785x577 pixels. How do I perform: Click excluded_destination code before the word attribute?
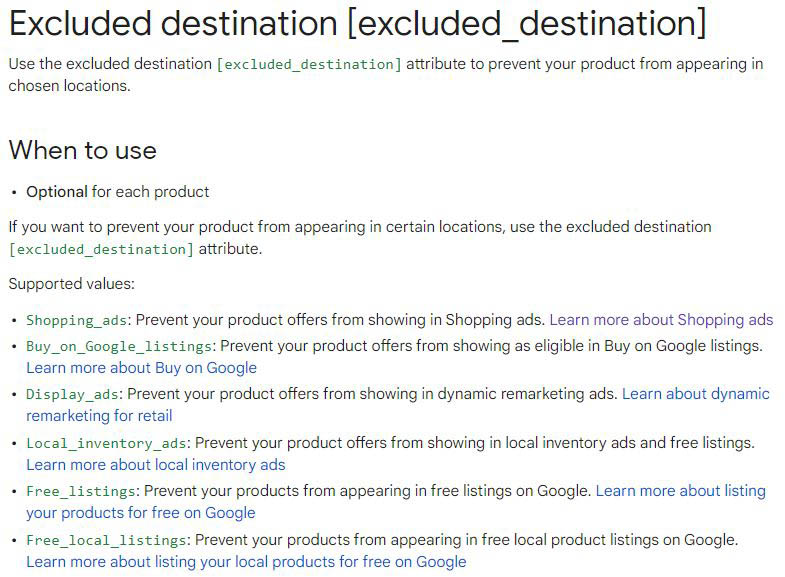pyautogui.click(x=101, y=249)
